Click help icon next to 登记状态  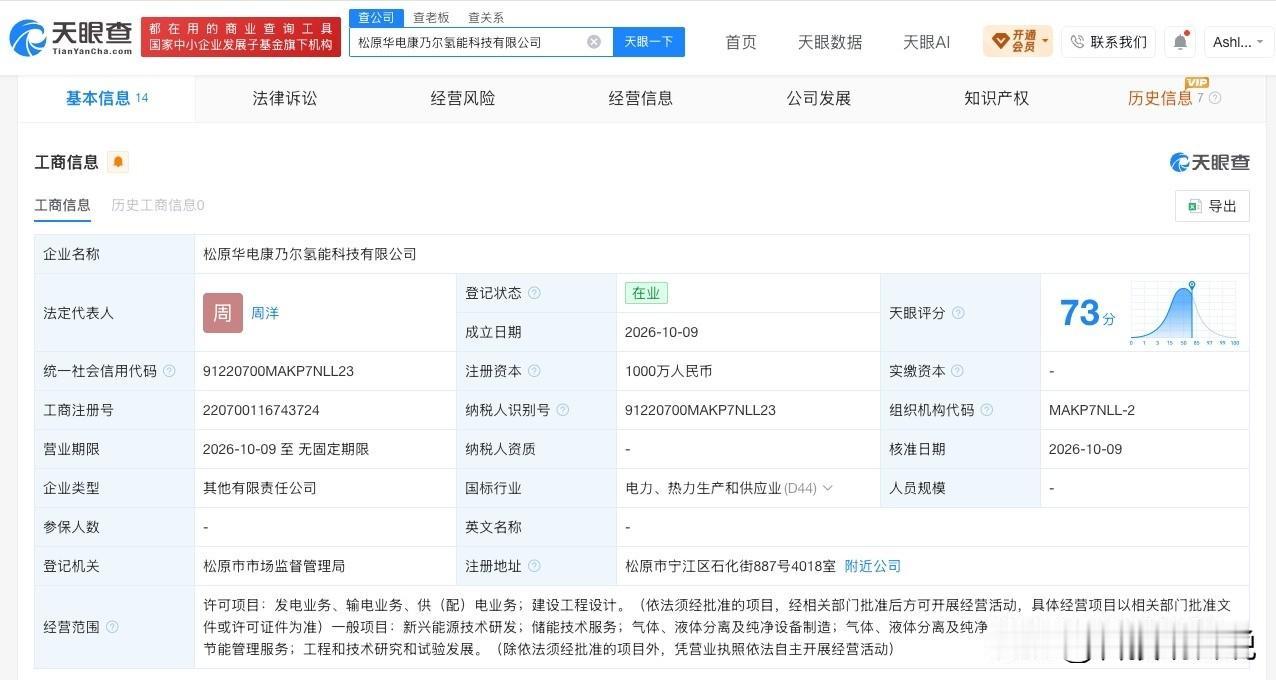(534, 293)
